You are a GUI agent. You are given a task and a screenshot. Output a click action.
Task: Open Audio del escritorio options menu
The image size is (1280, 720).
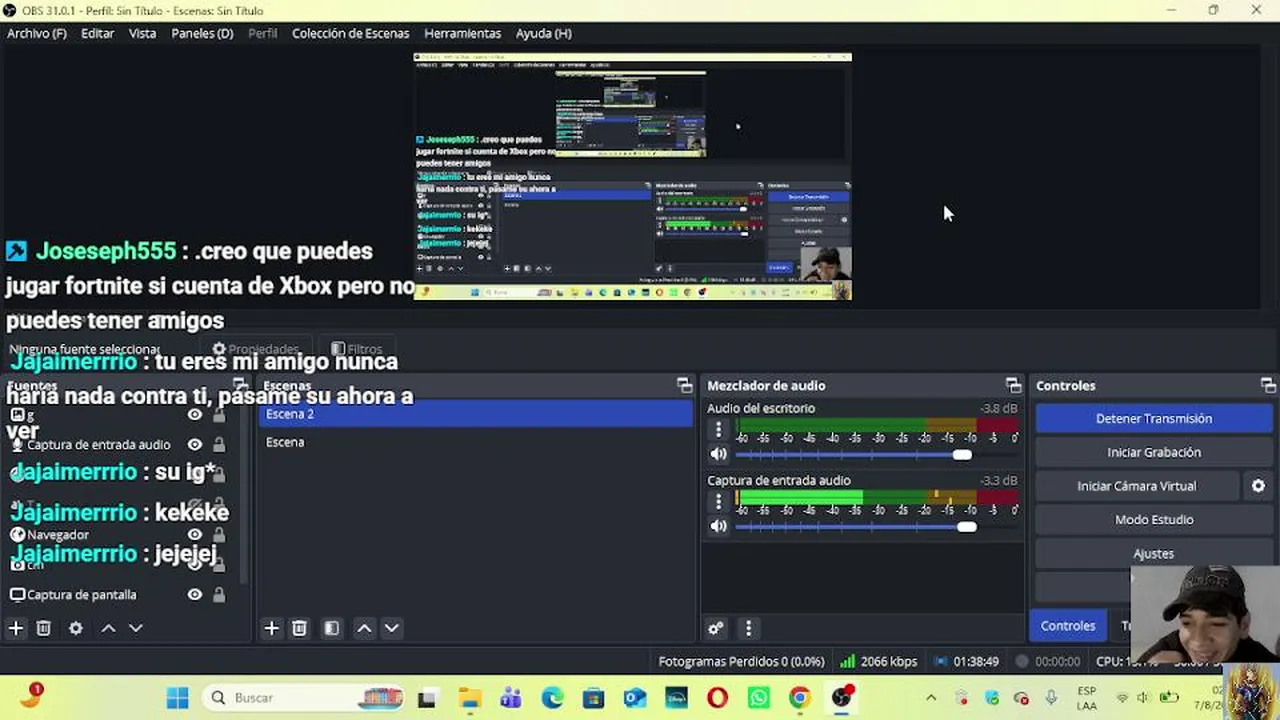coord(718,430)
